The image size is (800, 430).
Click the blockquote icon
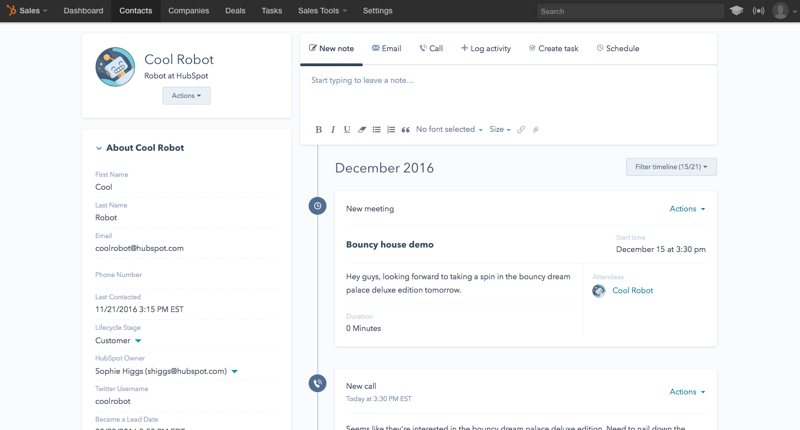[x=405, y=130]
